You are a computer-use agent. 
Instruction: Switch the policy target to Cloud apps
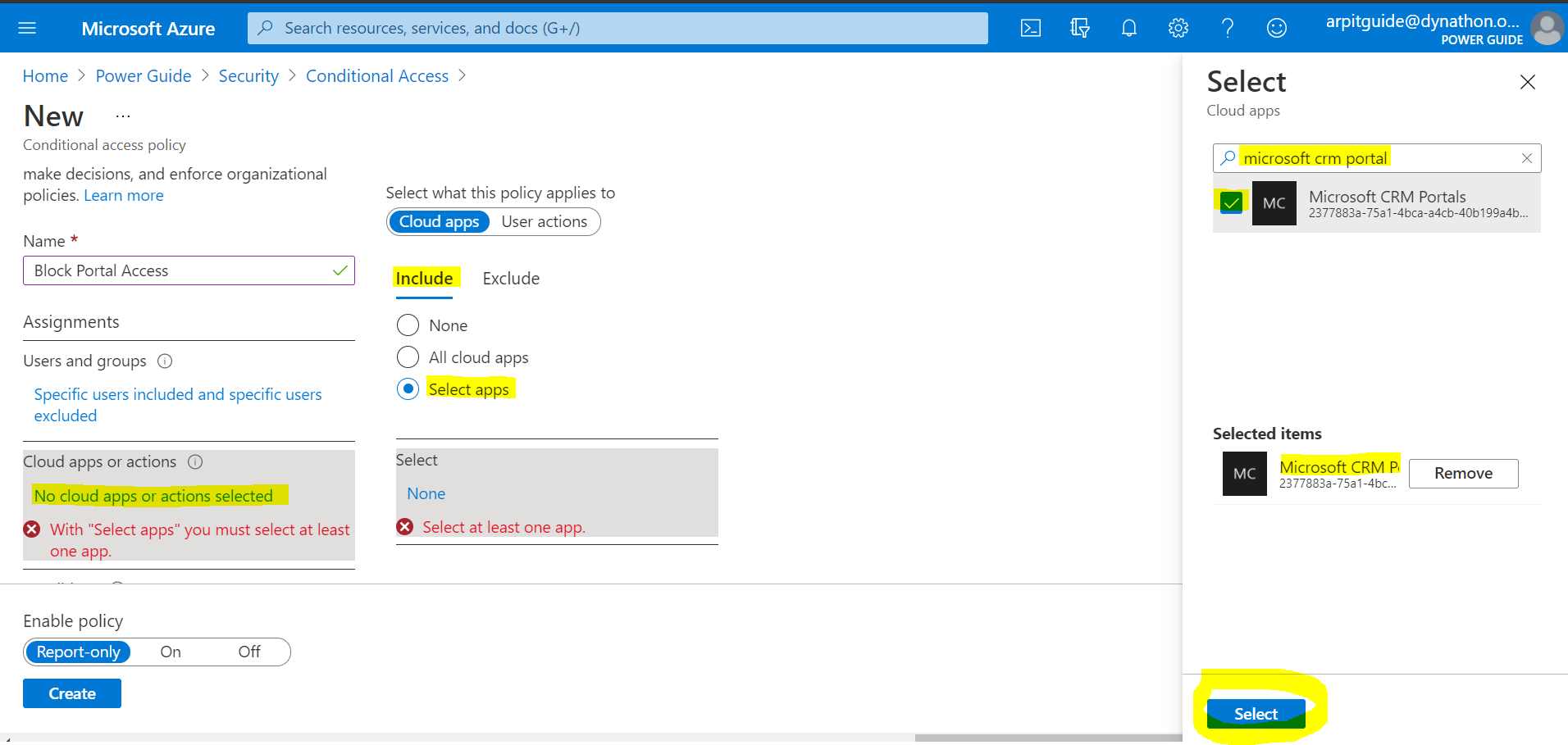(439, 221)
